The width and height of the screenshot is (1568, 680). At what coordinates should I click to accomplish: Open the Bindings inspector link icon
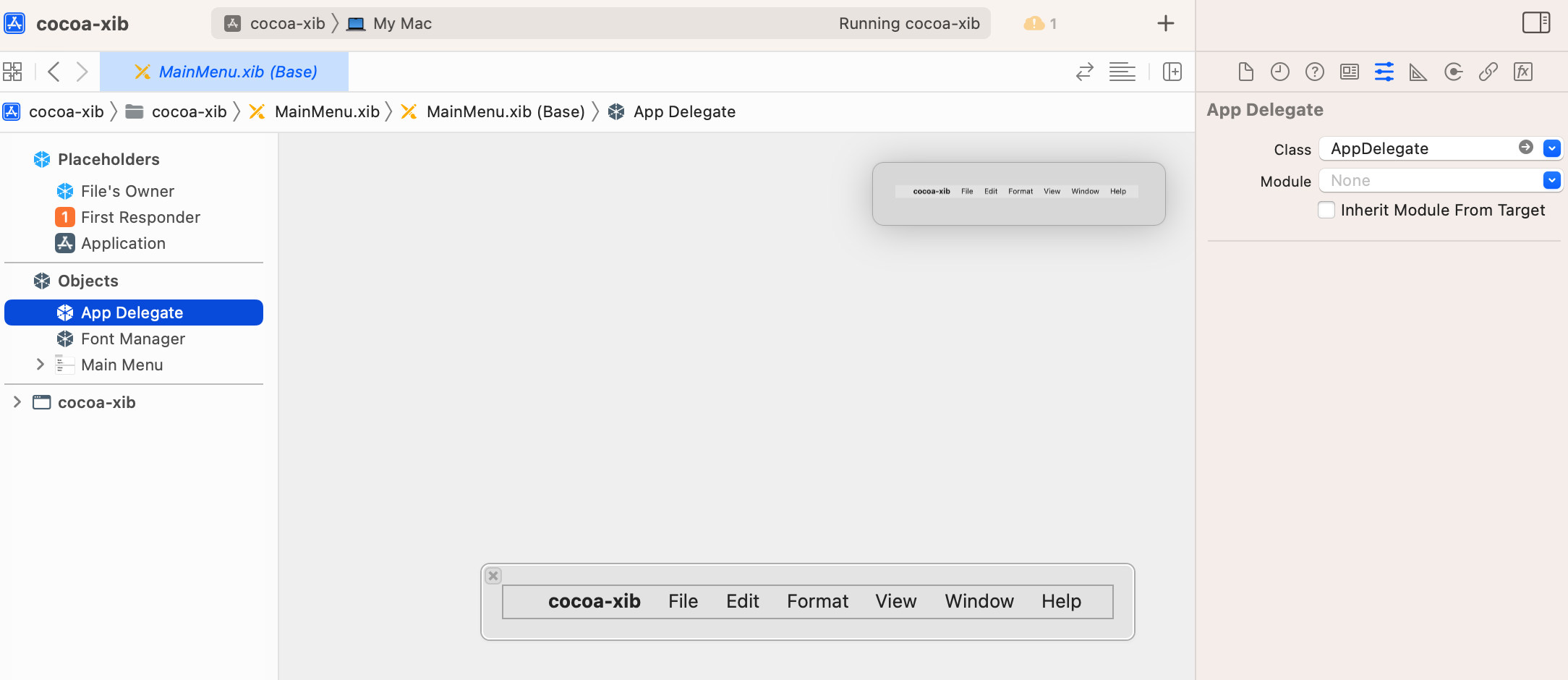click(x=1488, y=72)
